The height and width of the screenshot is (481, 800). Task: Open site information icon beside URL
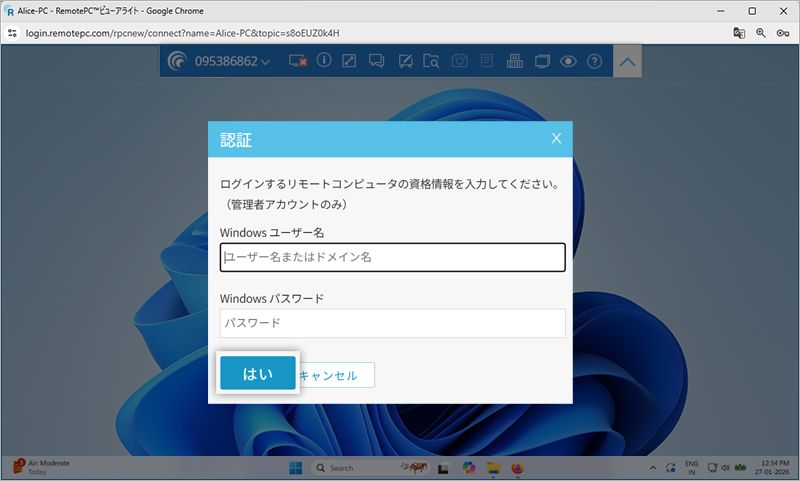(x=12, y=33)
